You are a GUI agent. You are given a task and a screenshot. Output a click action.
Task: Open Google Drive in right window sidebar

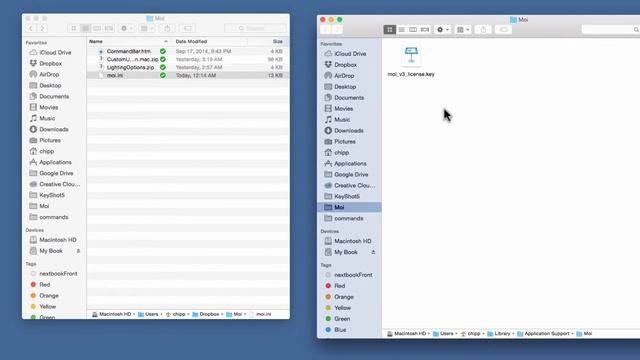point(351,175)
